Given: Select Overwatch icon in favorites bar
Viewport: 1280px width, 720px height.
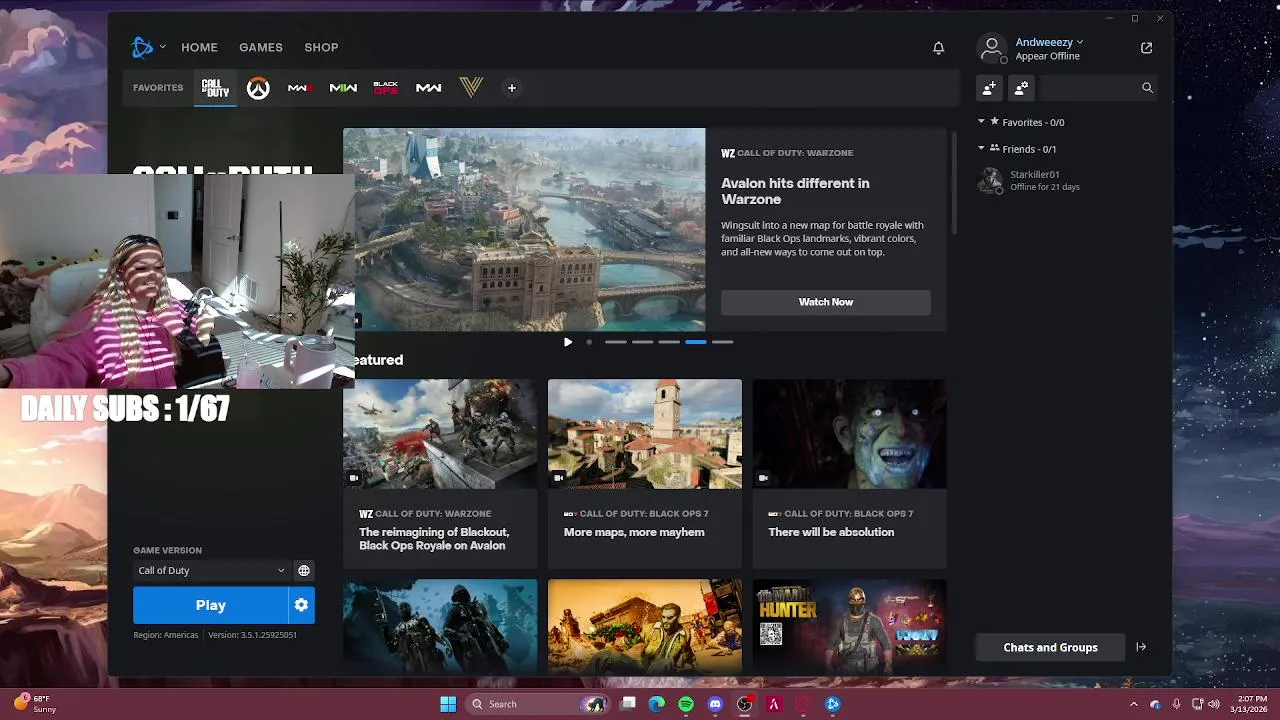Looking at the screenshot, I should tap(258, 88).
